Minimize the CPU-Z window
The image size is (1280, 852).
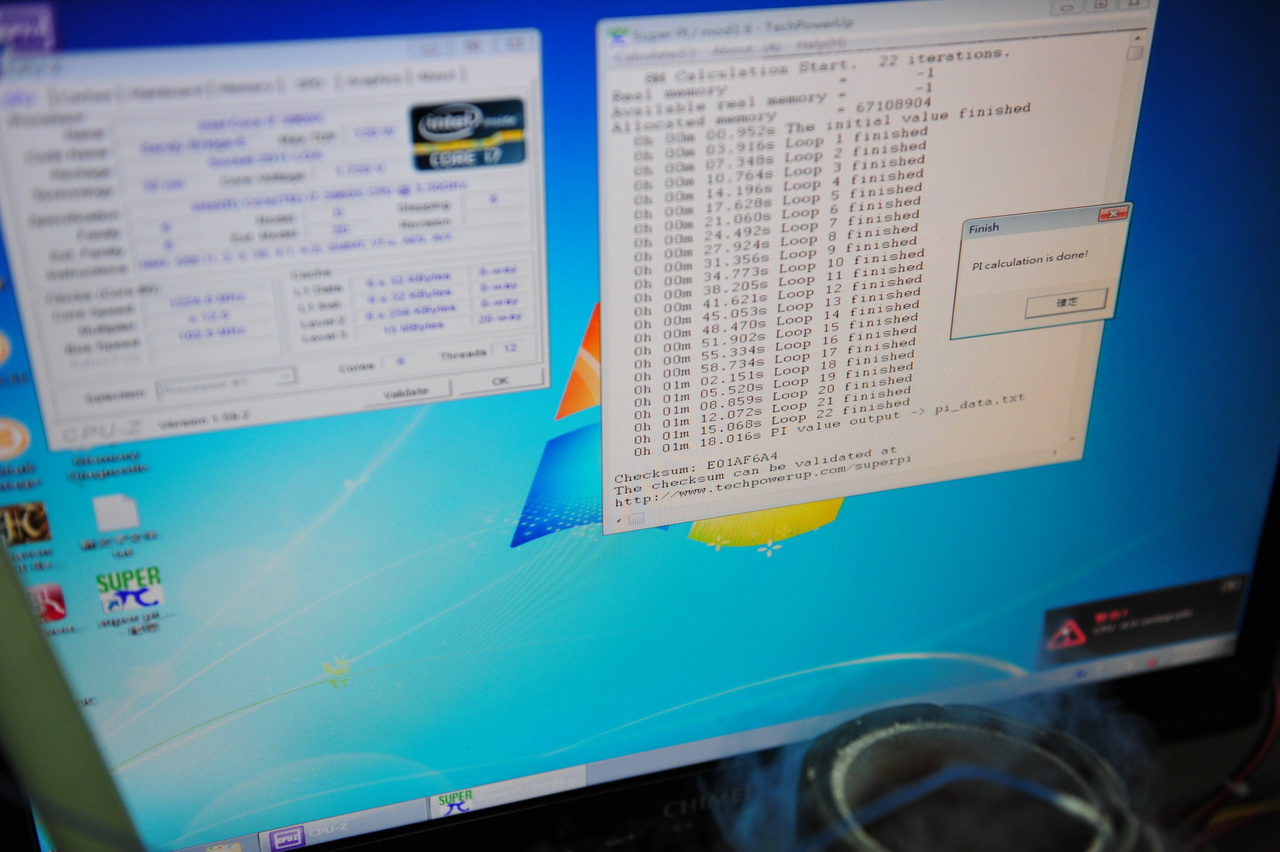(429, 49)
